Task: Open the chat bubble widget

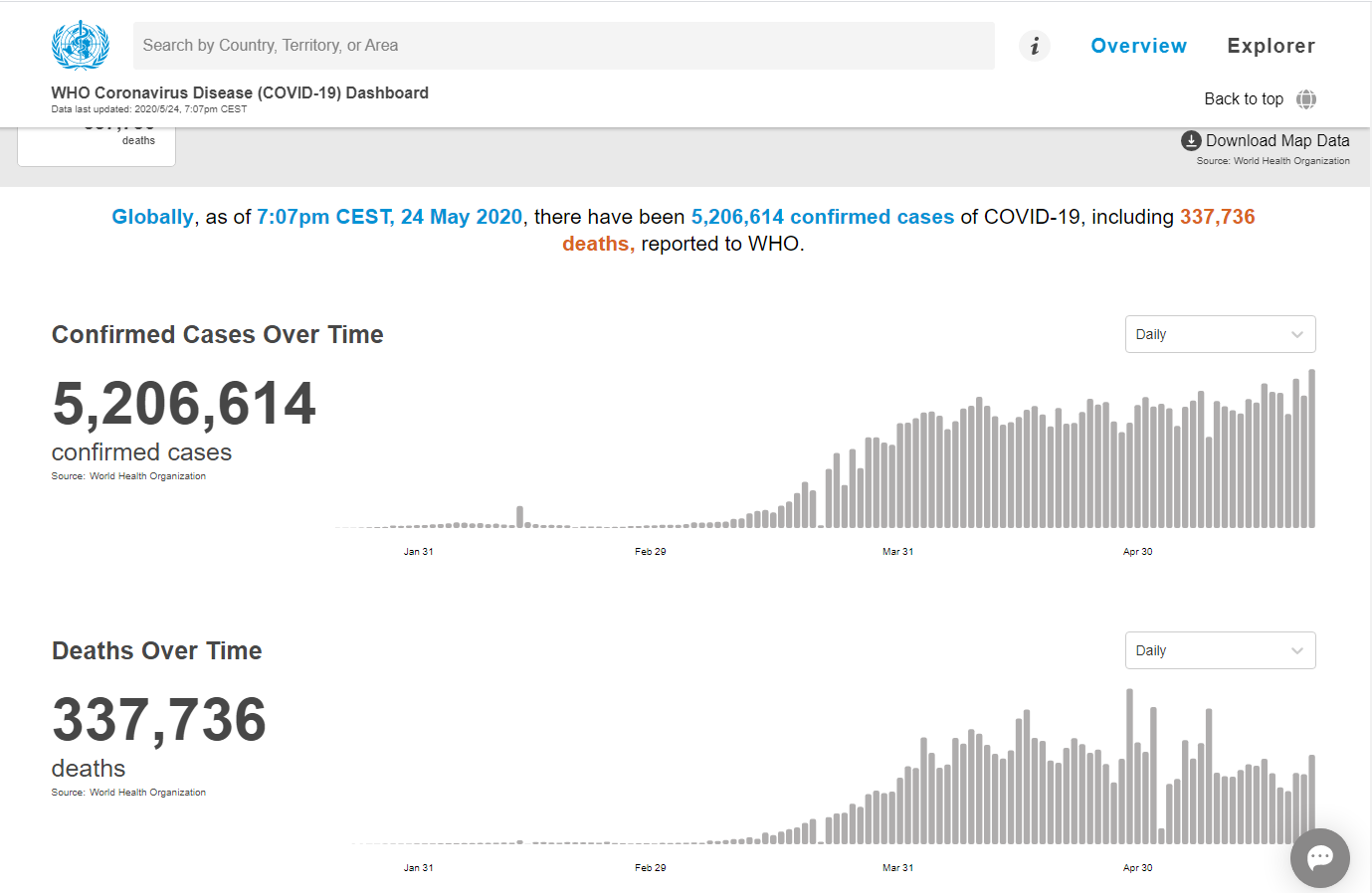Action: click(1320, 857)
